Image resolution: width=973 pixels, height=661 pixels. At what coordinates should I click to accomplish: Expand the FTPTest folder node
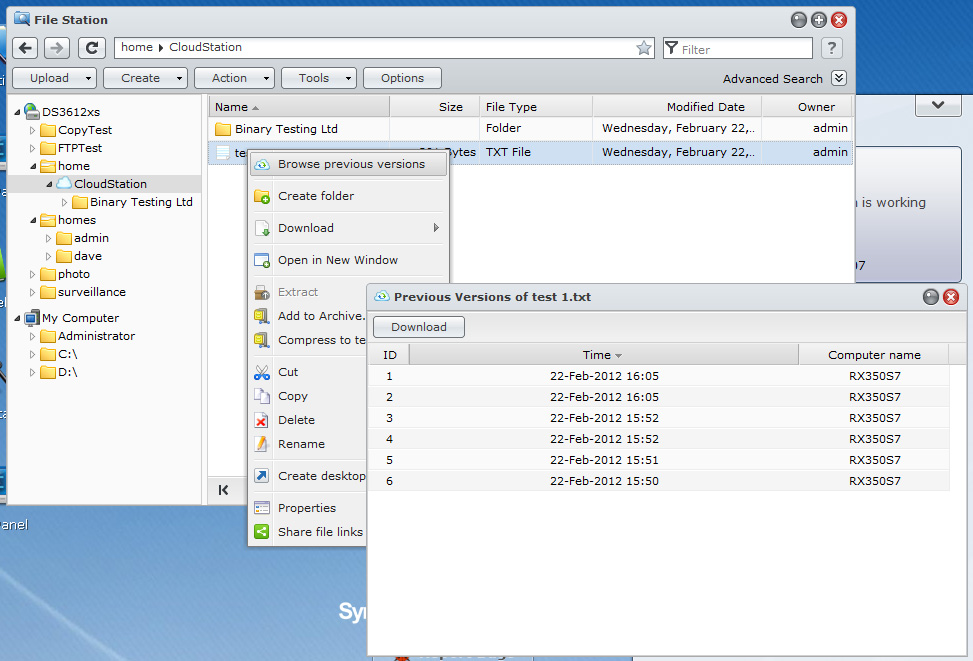coord(32,148)
